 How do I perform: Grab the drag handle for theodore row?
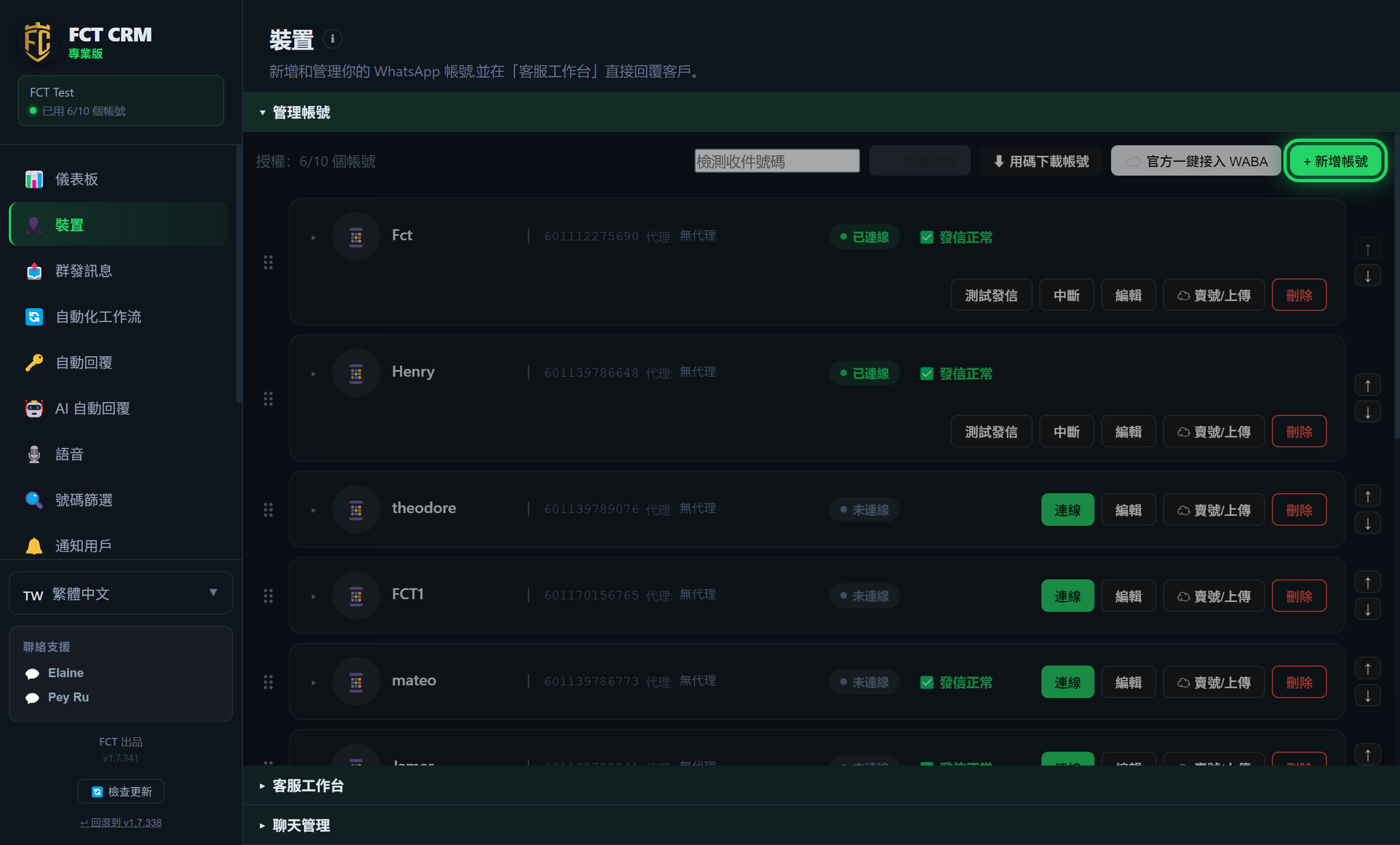tap(268, 509)
